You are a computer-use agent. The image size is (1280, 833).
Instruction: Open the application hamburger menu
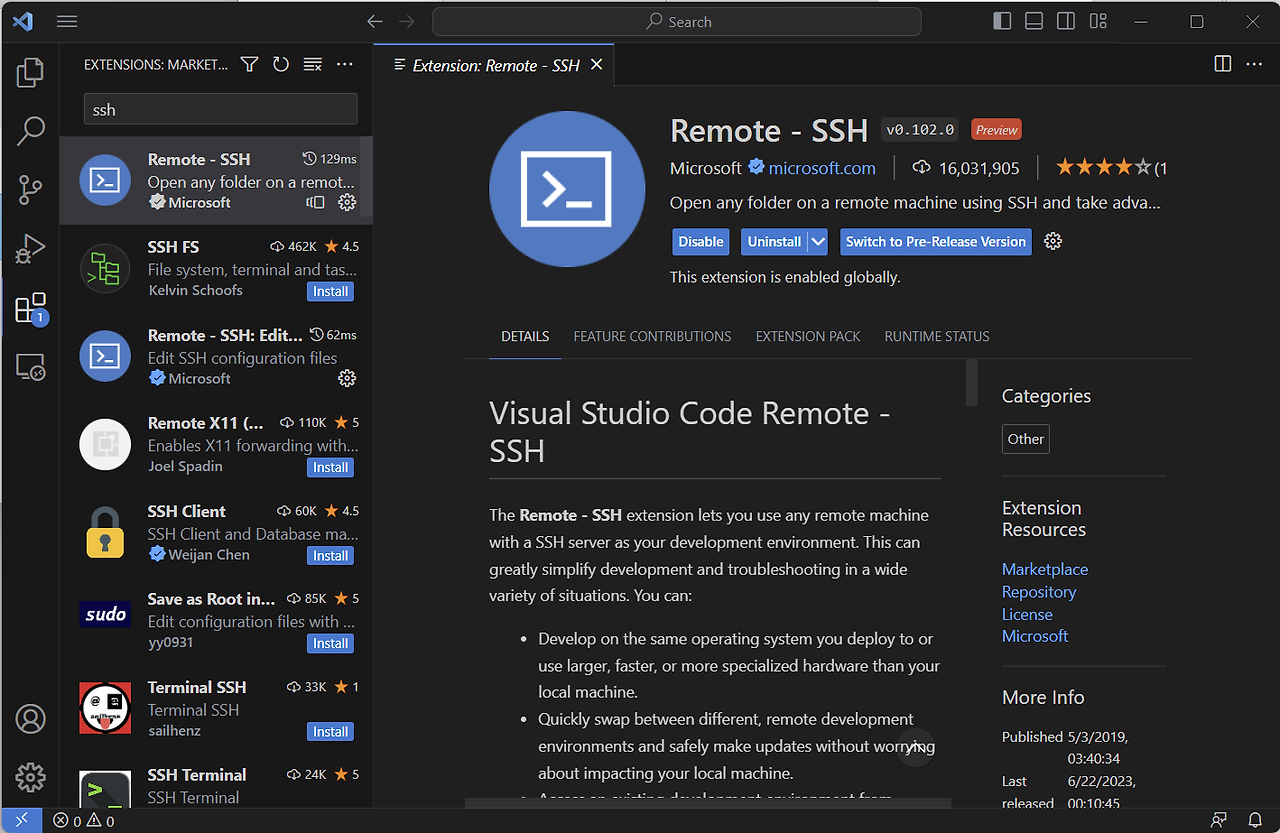[x=66, y=20]
